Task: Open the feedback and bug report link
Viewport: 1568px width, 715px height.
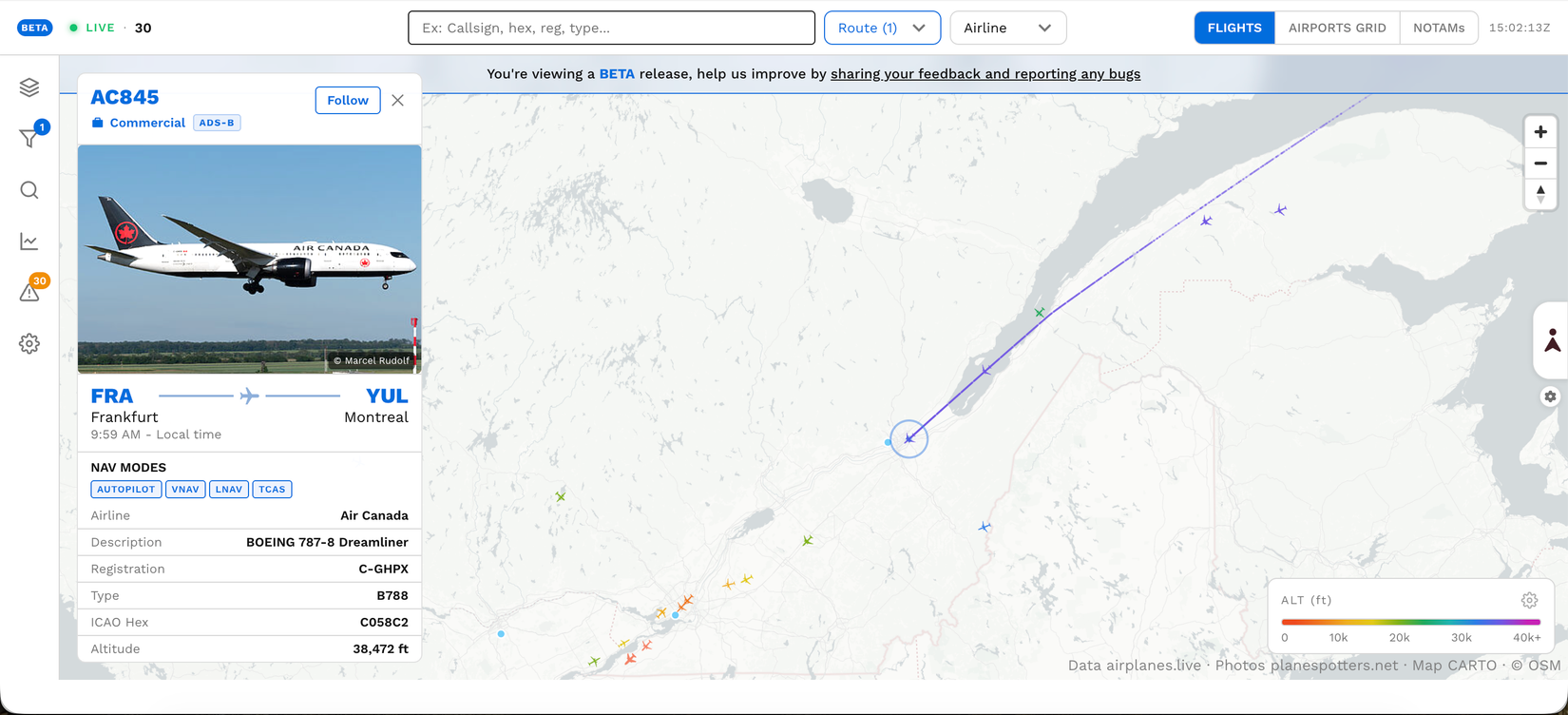Action: tap(985, 73)
